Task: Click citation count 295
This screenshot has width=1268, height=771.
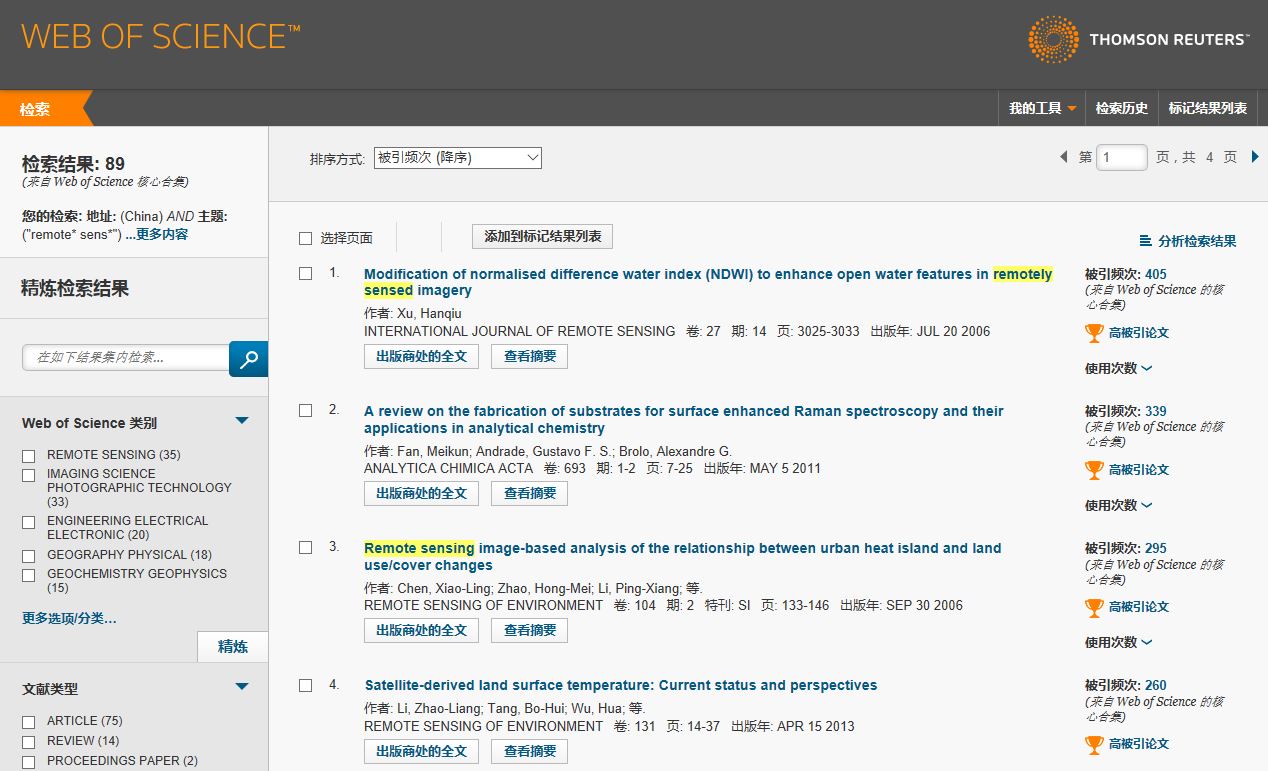Action: click(1155, 548)
